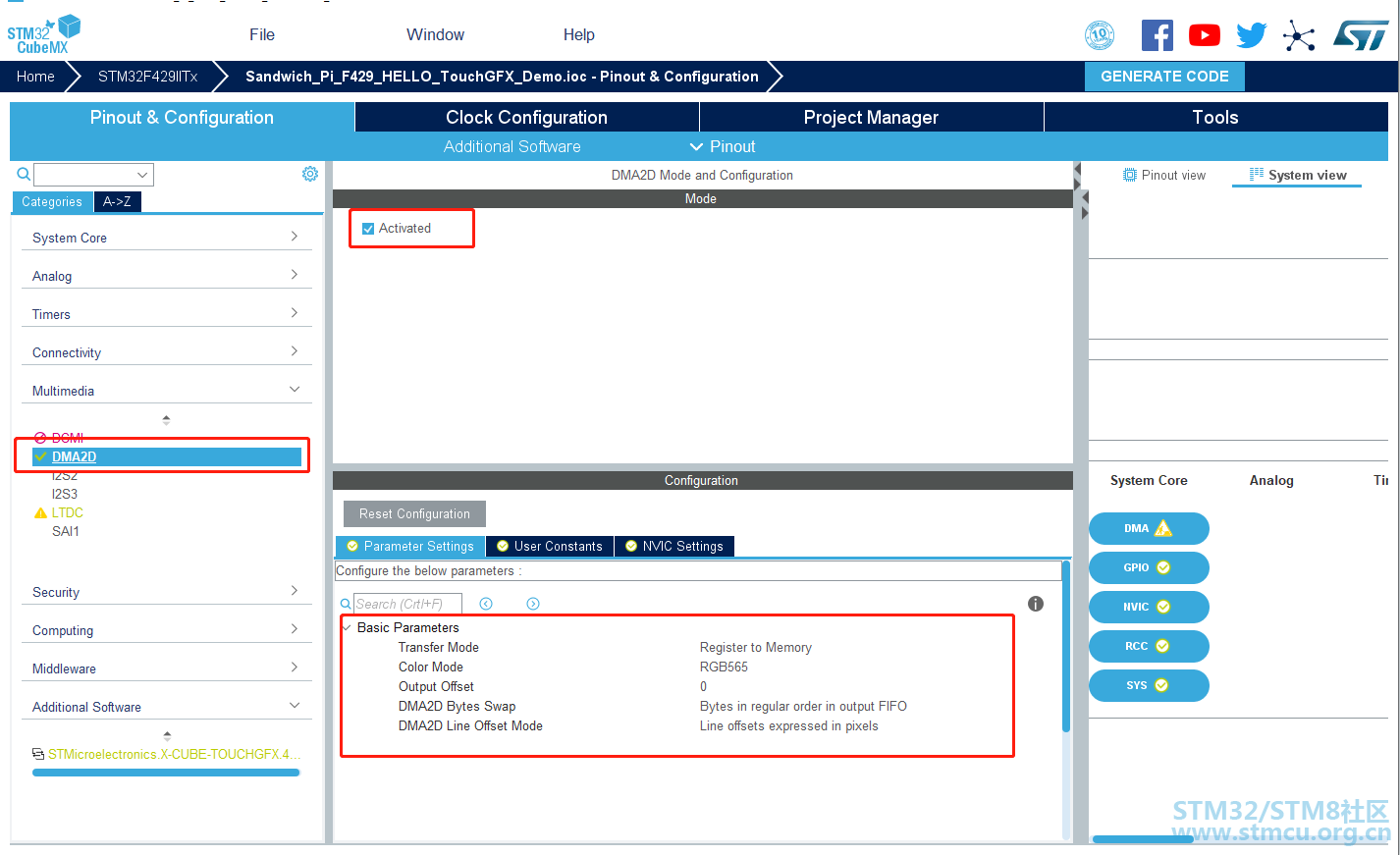The width and height of the screenshot is (1400, 855).
Task: Open the SYS system core button
Action: (1149, 685)
